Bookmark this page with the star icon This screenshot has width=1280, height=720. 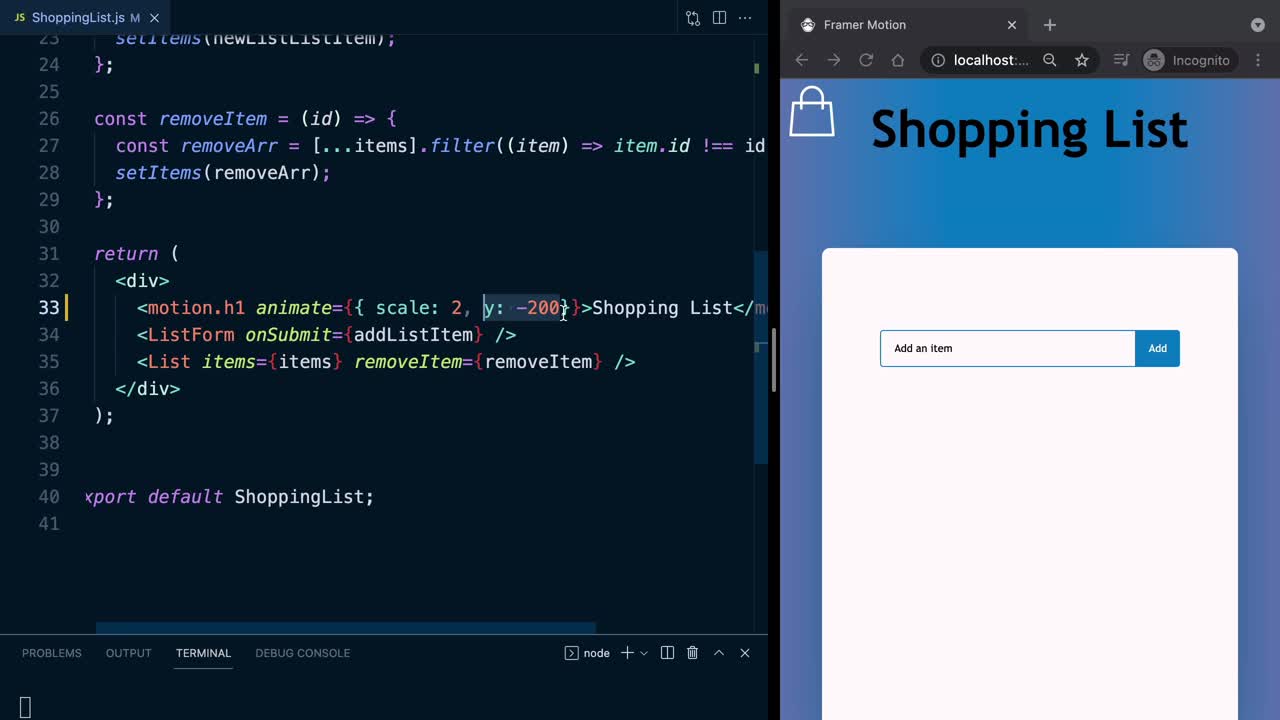pyautogui.click(x=1081, y=60)
